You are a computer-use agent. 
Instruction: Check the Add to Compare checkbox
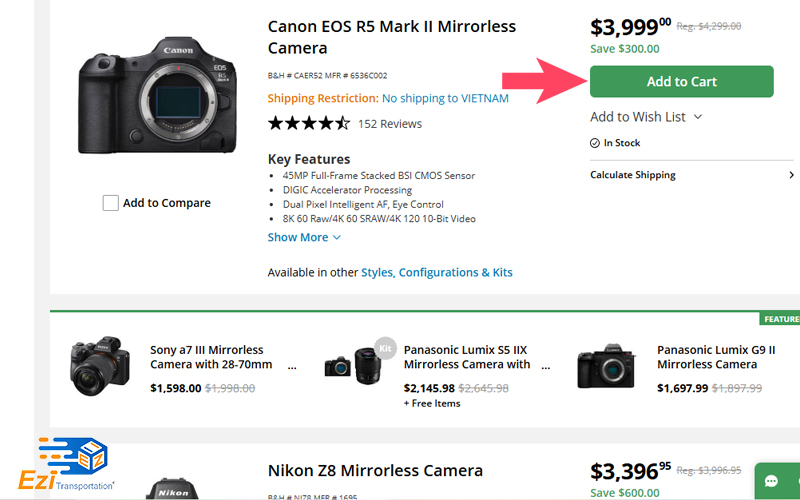click(x=111, y=203)
